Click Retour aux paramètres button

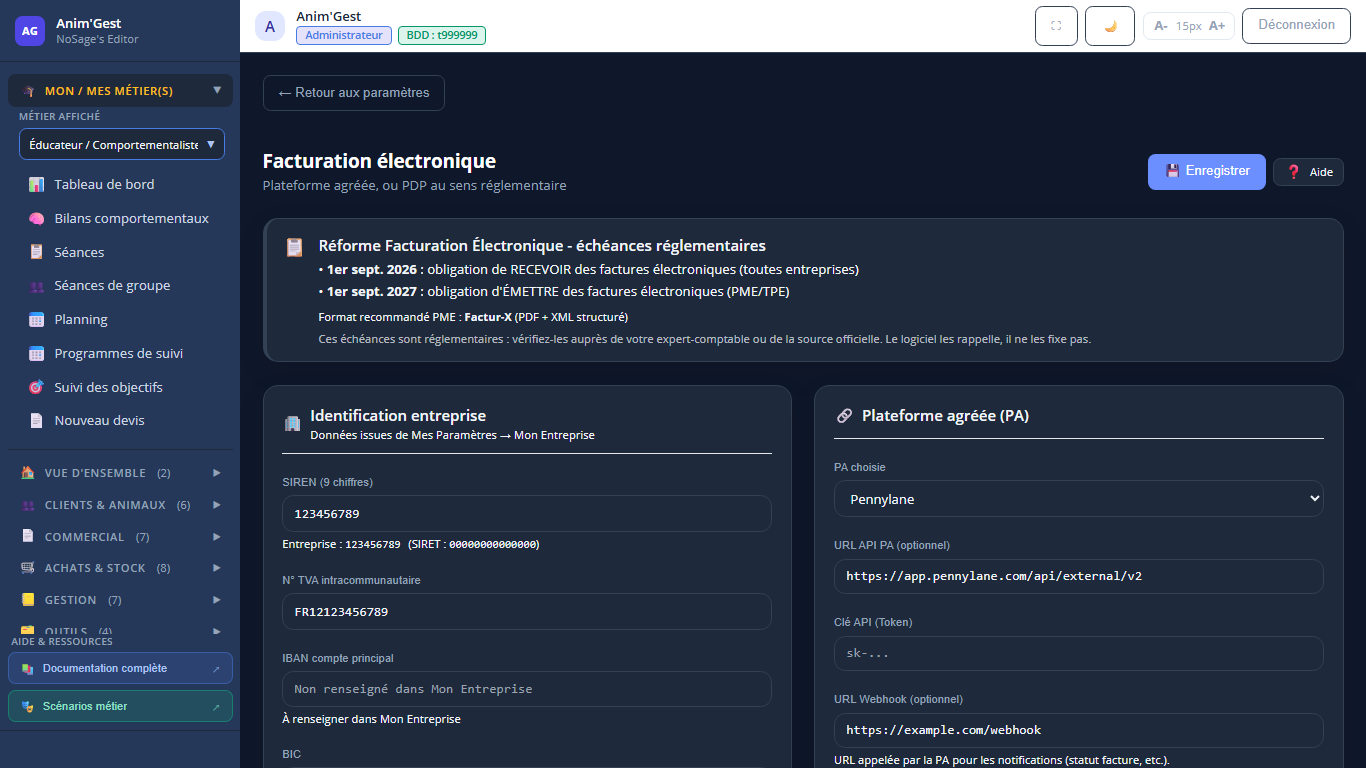[354, 93]
